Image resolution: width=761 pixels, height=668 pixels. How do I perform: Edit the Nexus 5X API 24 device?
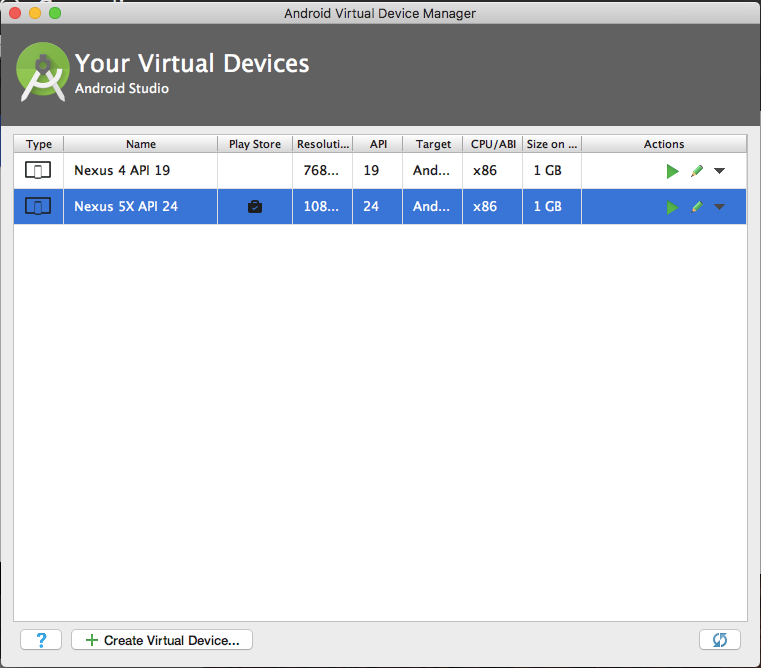(x=697, y=207)
